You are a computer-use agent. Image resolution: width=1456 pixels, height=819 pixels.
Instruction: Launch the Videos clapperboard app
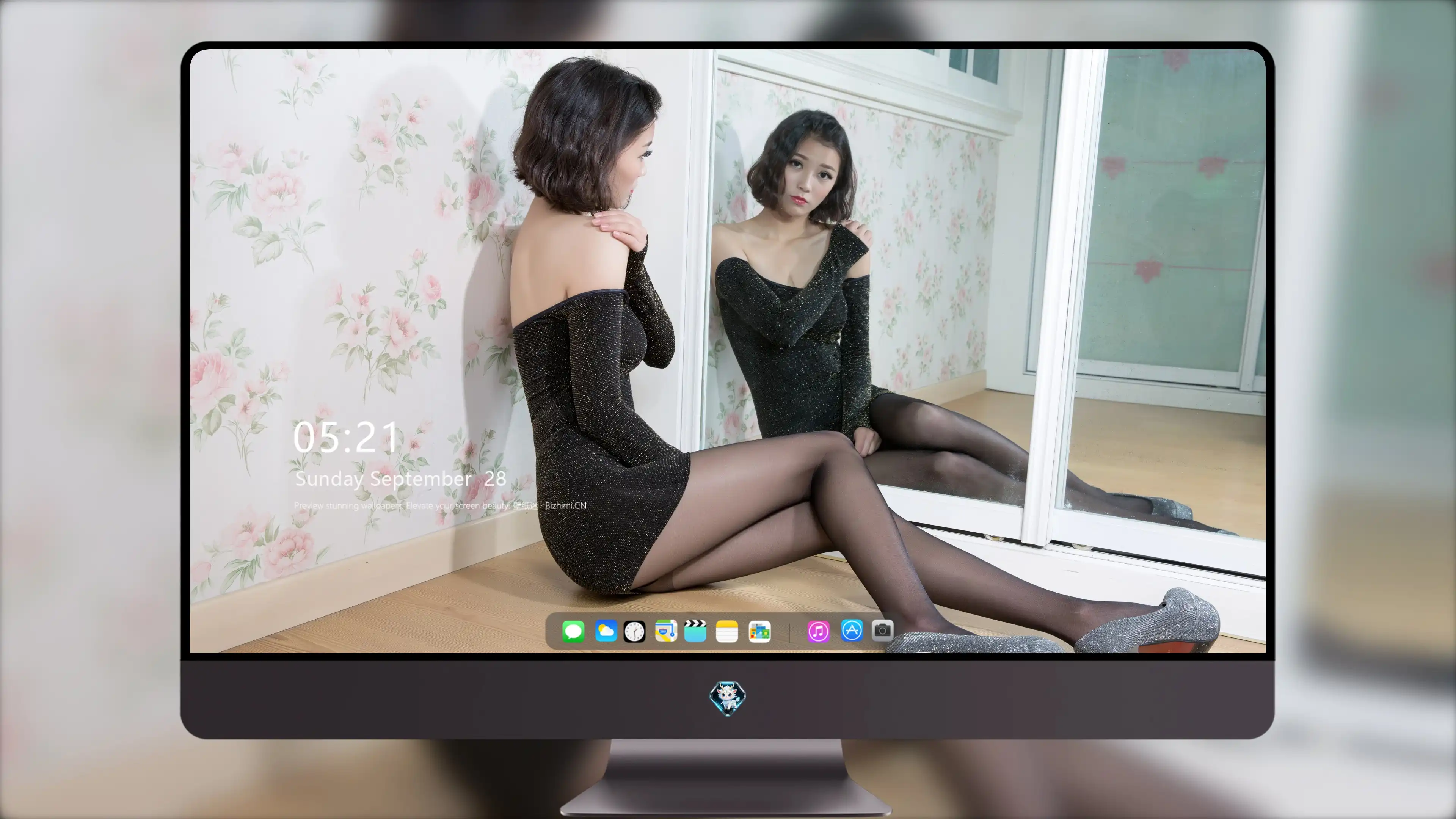coord(695,631)
